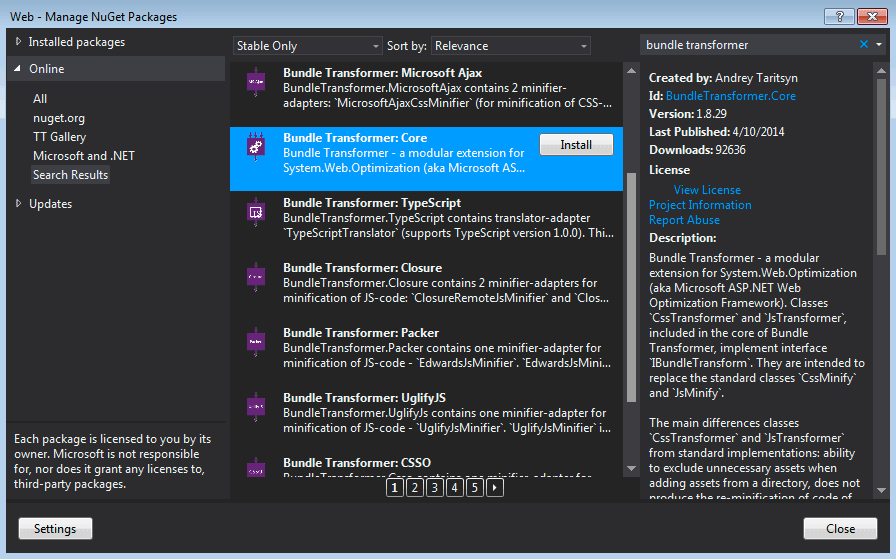Select the Bundle Transformer: Microsoft Ajax title

click(382, 73)
